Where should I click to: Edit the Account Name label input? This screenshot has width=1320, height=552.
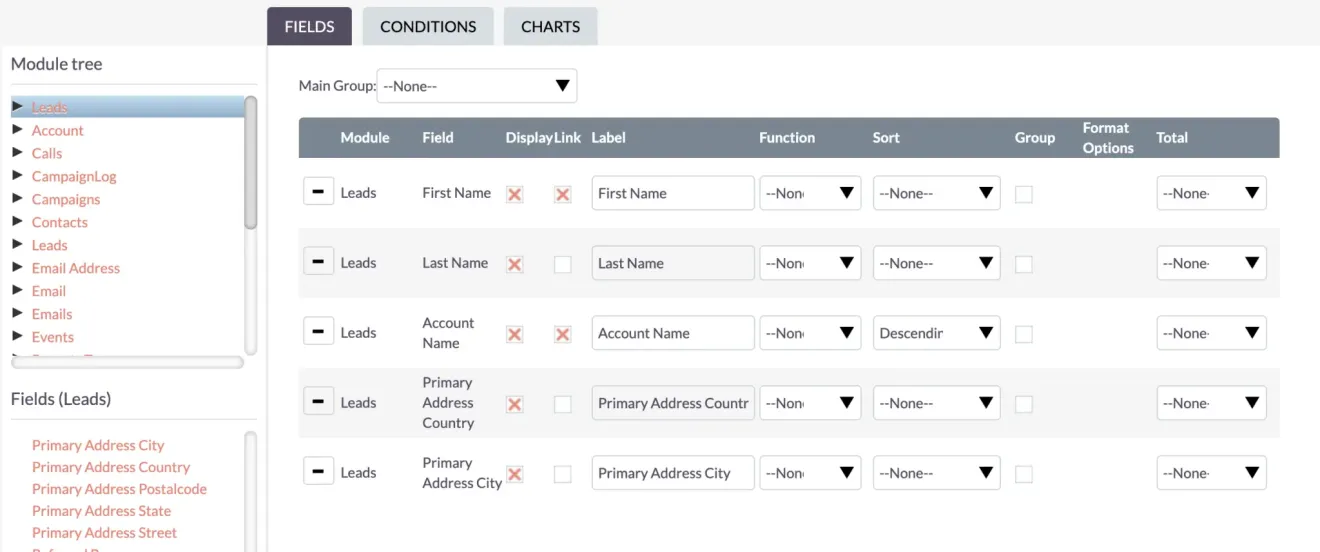[x=673, y=333]
